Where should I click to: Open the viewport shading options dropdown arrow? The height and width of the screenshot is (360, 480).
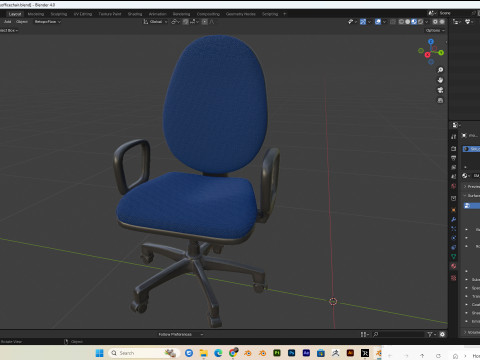[x=427, y=22]
